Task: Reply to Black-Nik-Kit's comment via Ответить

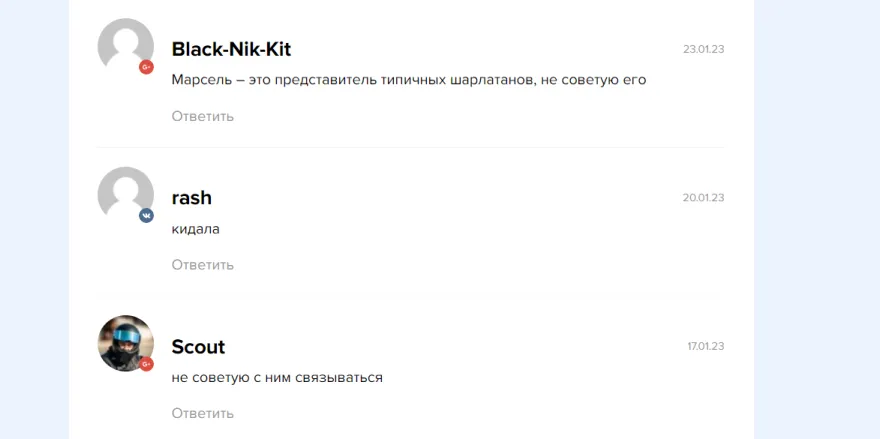Action: pos(203,117)
